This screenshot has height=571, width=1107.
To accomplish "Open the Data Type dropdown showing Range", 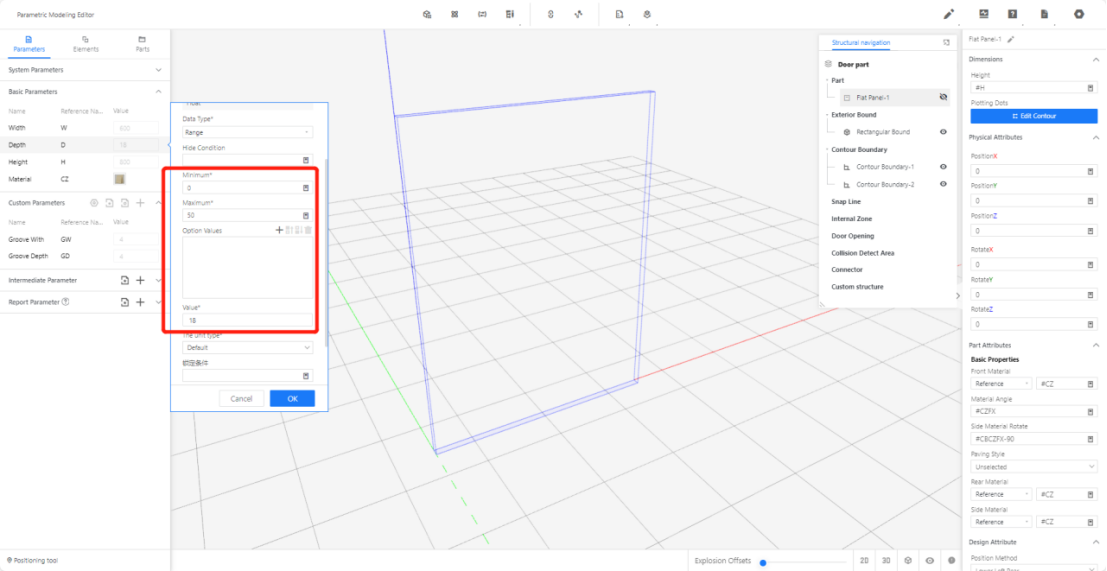I will coord(247,132).
